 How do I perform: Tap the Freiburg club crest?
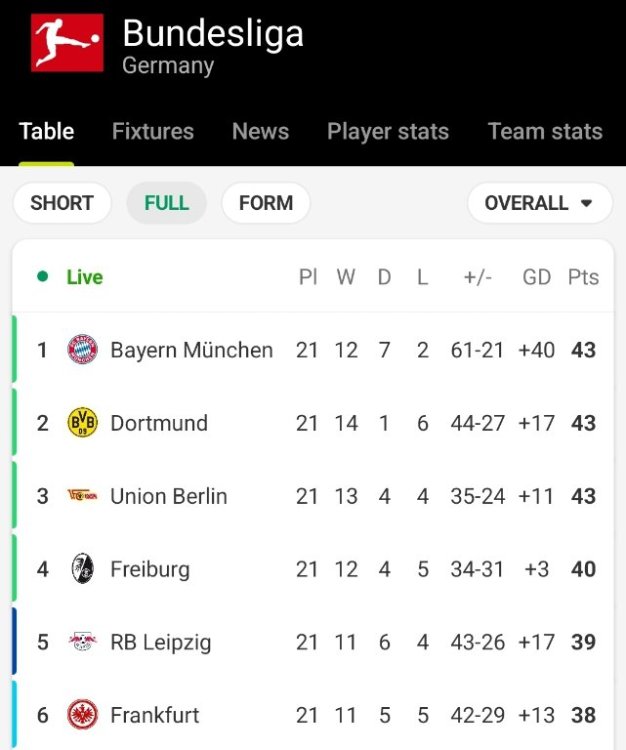82,569
